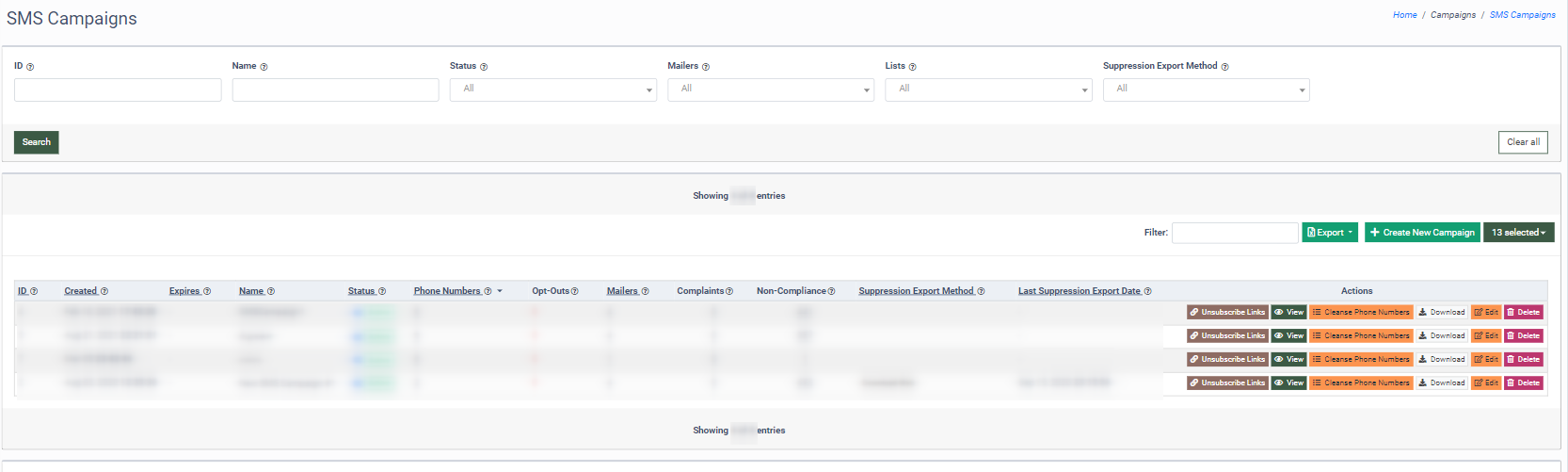
Task: Open the Lists filter dropdown
Action: tap(987, 90)
